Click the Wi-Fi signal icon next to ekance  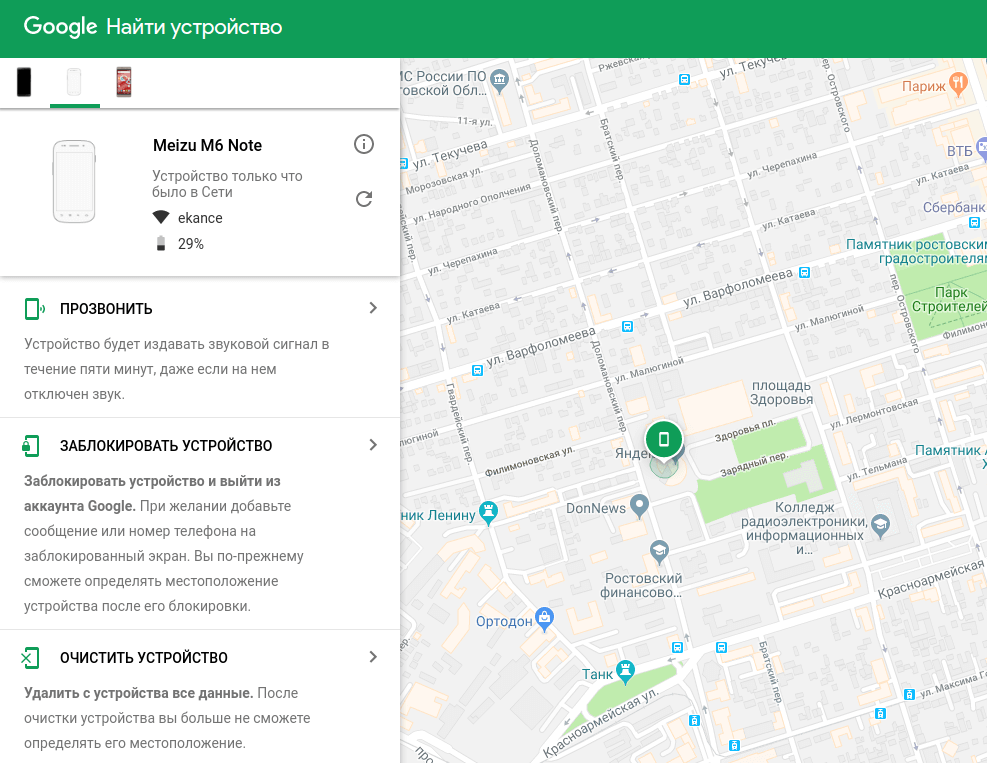click(x=161, y=217)
